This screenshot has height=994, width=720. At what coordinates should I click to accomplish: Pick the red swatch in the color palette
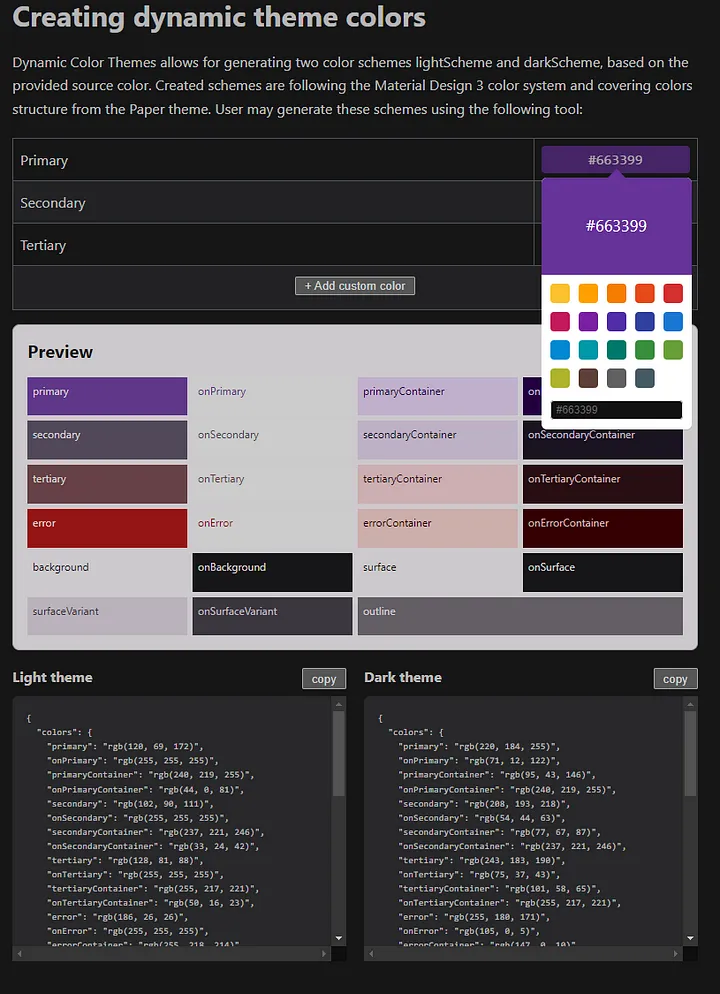[673, 293]
